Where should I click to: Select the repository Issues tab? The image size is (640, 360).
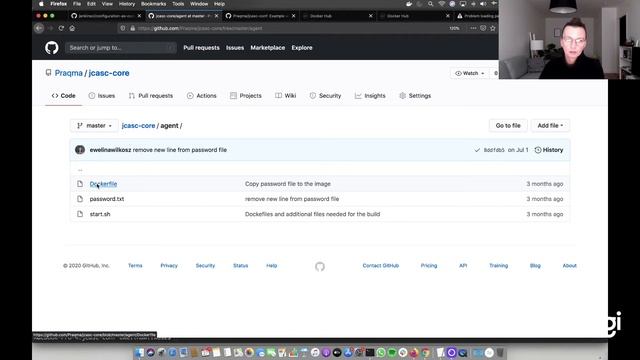[102, 96]
